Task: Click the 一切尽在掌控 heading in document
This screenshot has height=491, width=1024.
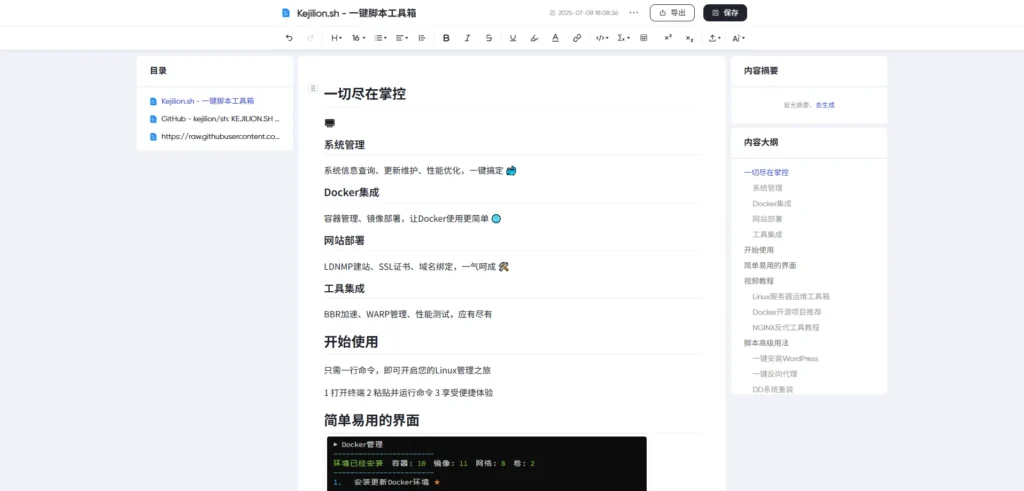Action: (x=365, y=94)
